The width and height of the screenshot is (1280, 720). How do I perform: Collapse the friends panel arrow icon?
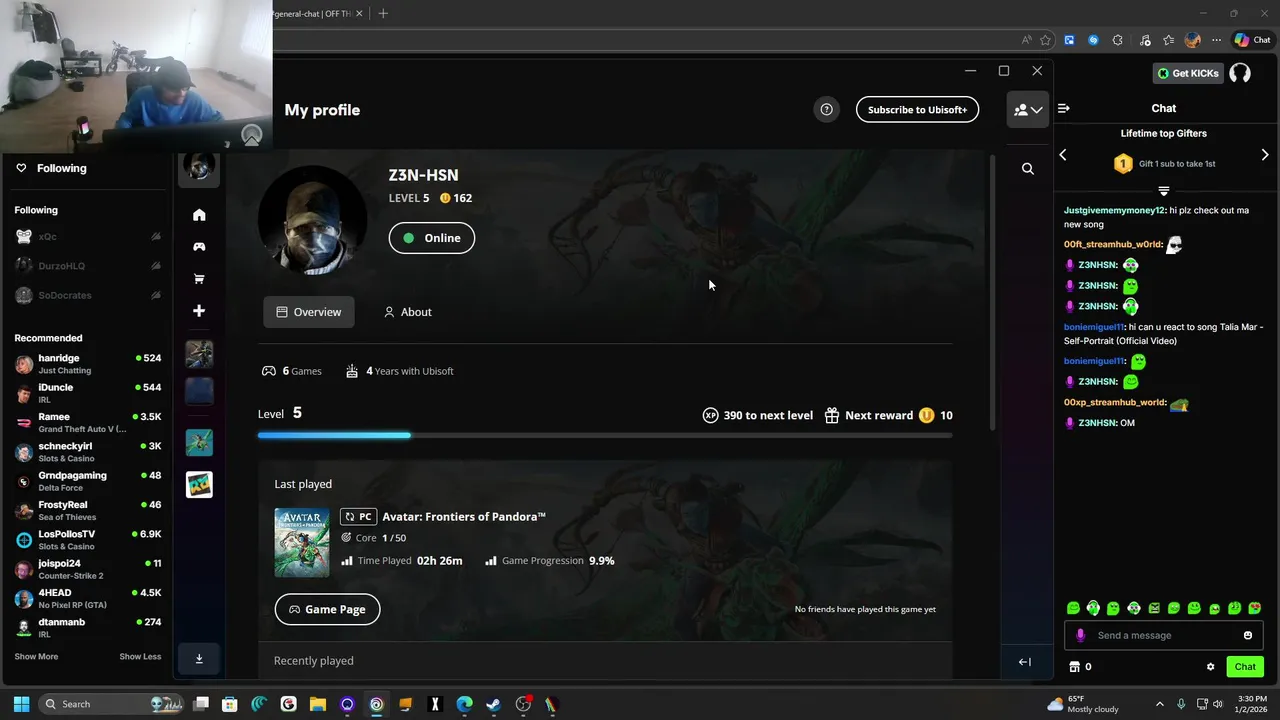tap(1025, 662)
